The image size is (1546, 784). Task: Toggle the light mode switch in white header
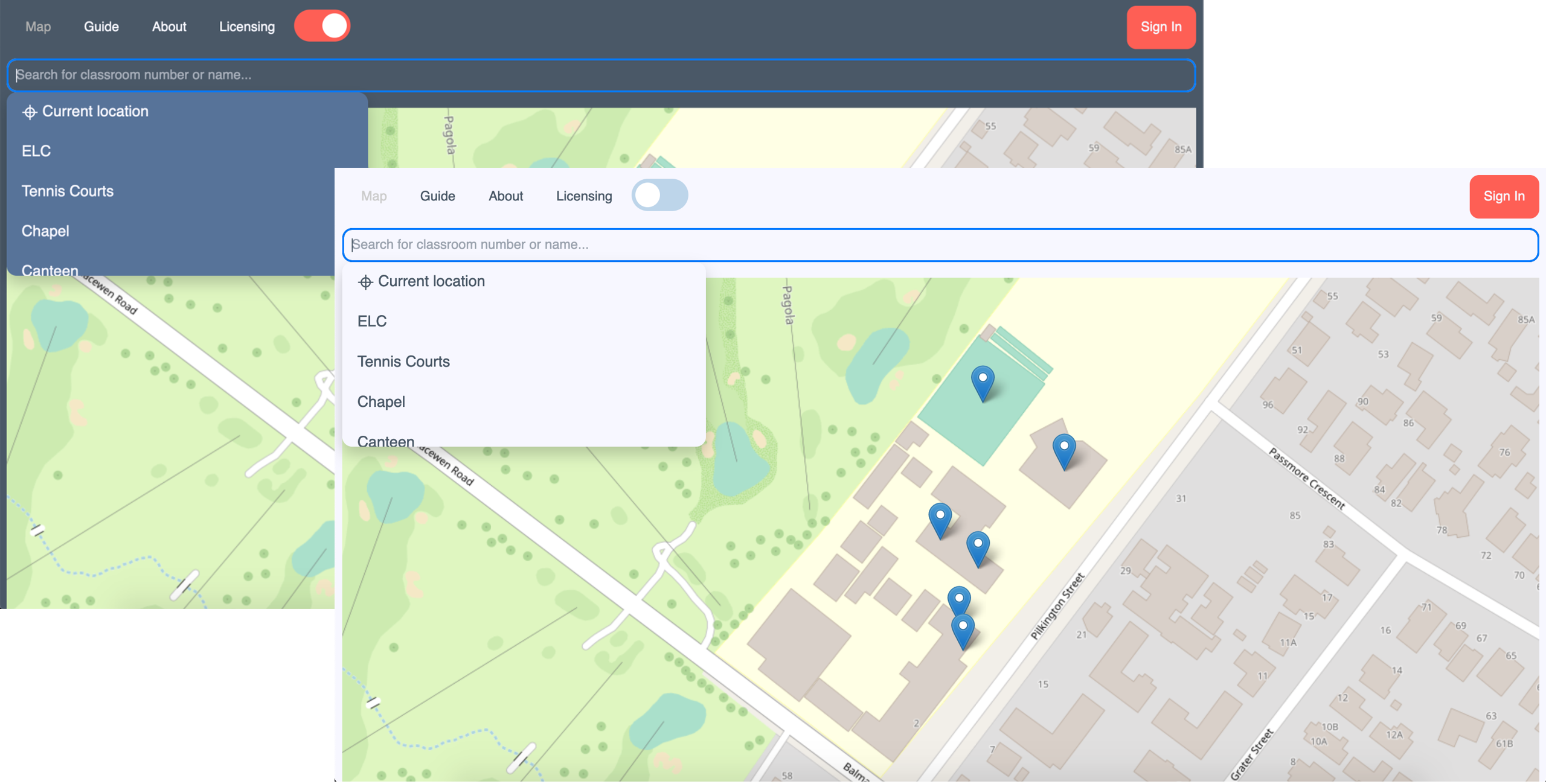tap(660, 195)
